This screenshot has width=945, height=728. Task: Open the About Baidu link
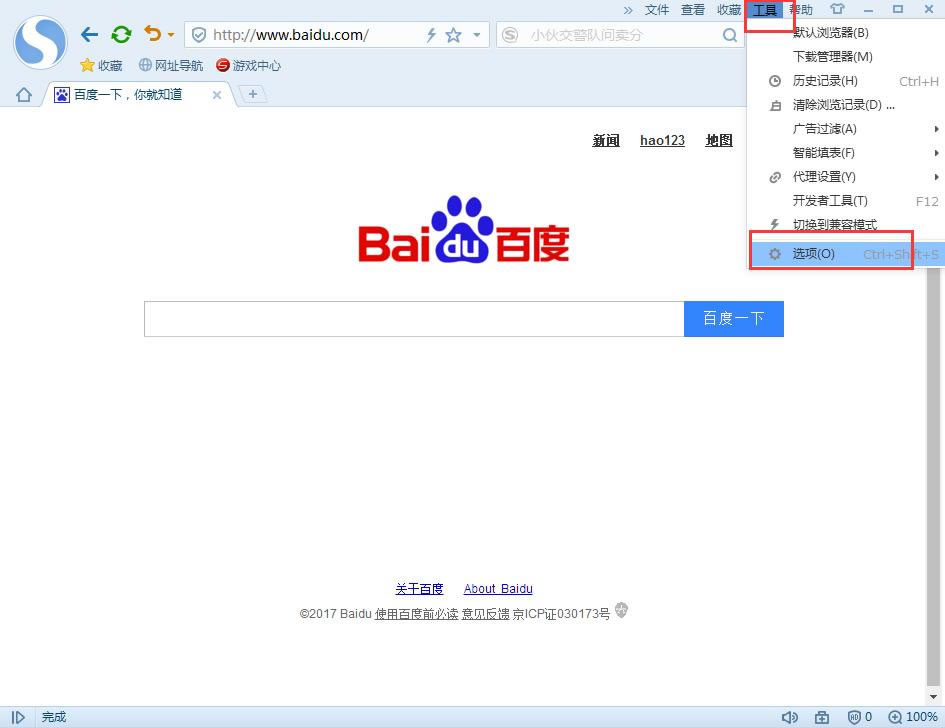498,589
